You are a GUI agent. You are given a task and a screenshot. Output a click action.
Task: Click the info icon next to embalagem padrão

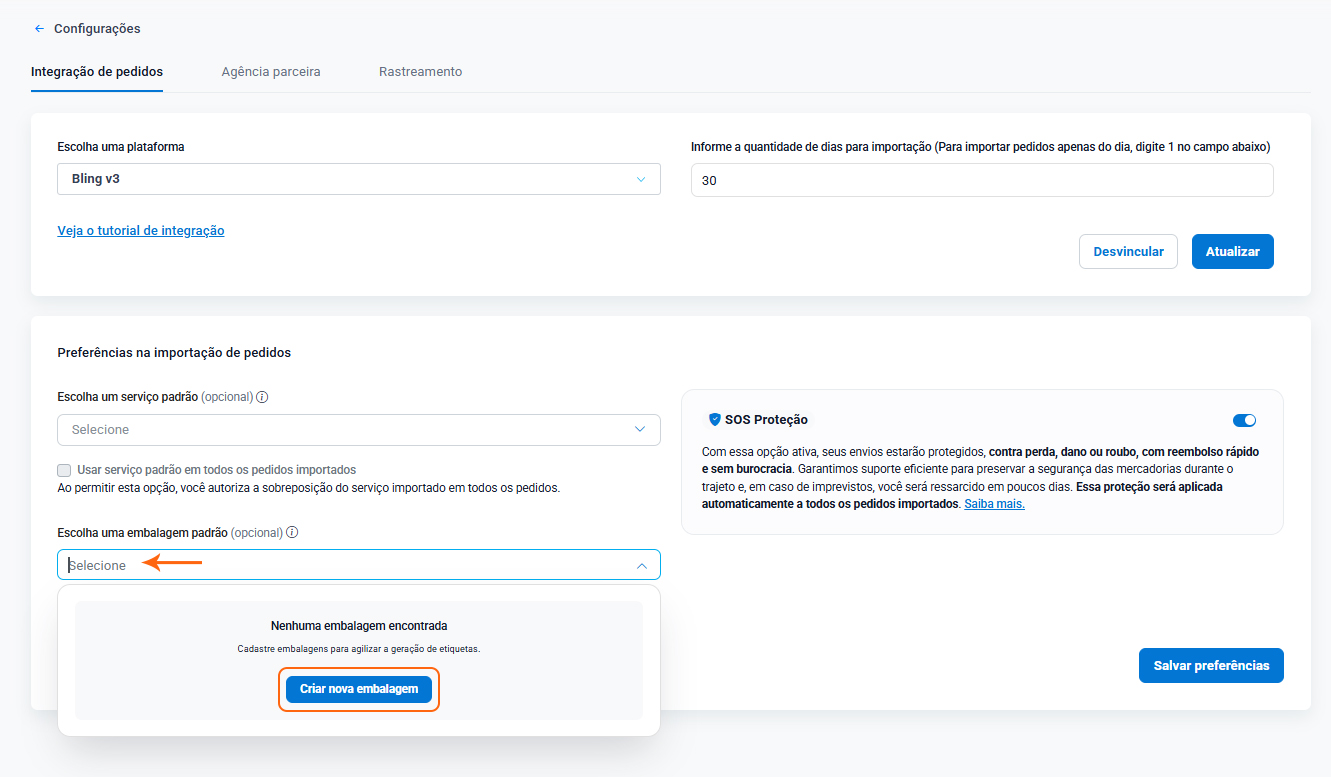[x=292, y=533]
